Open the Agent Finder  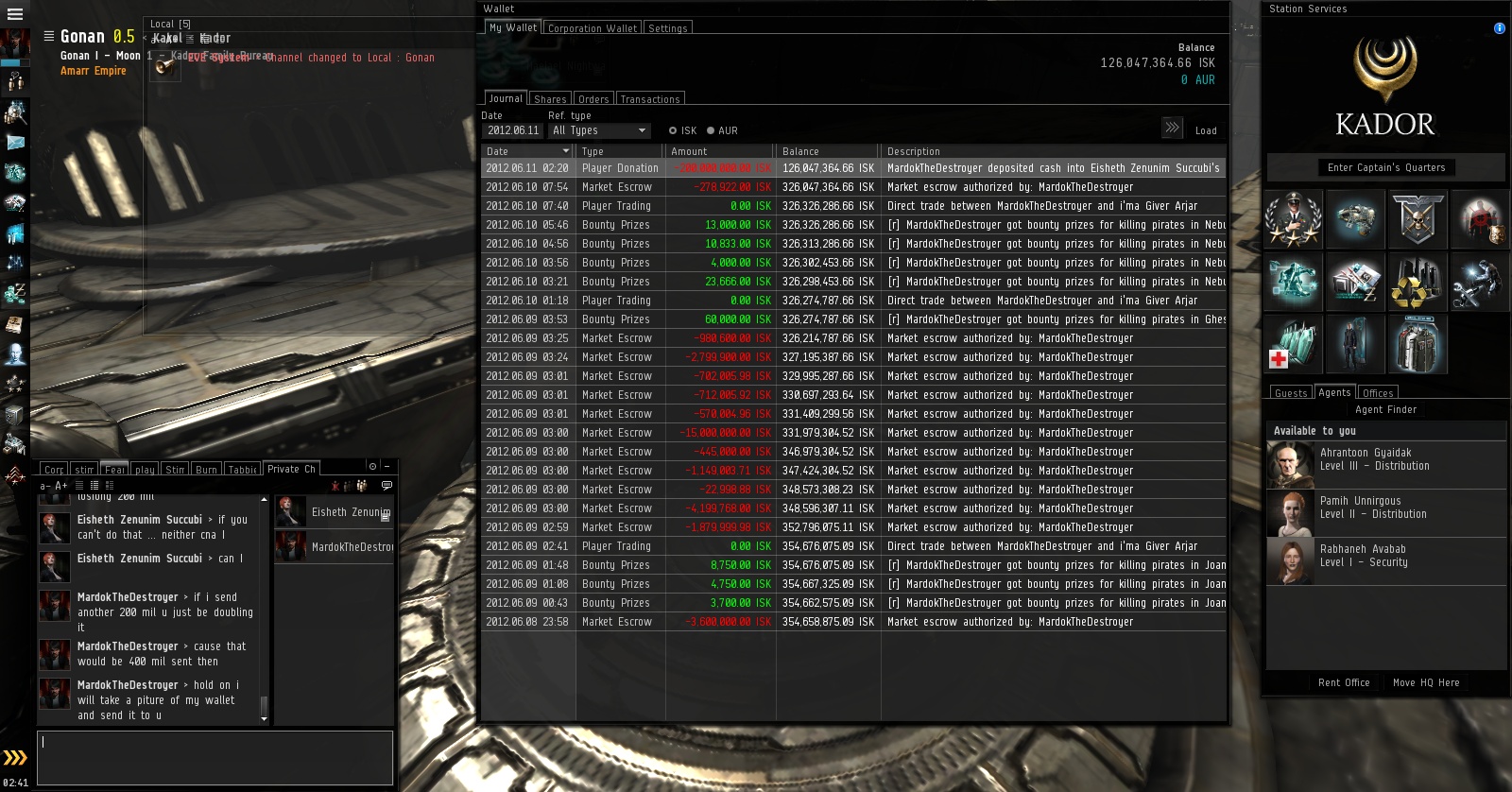[1386, 409]
